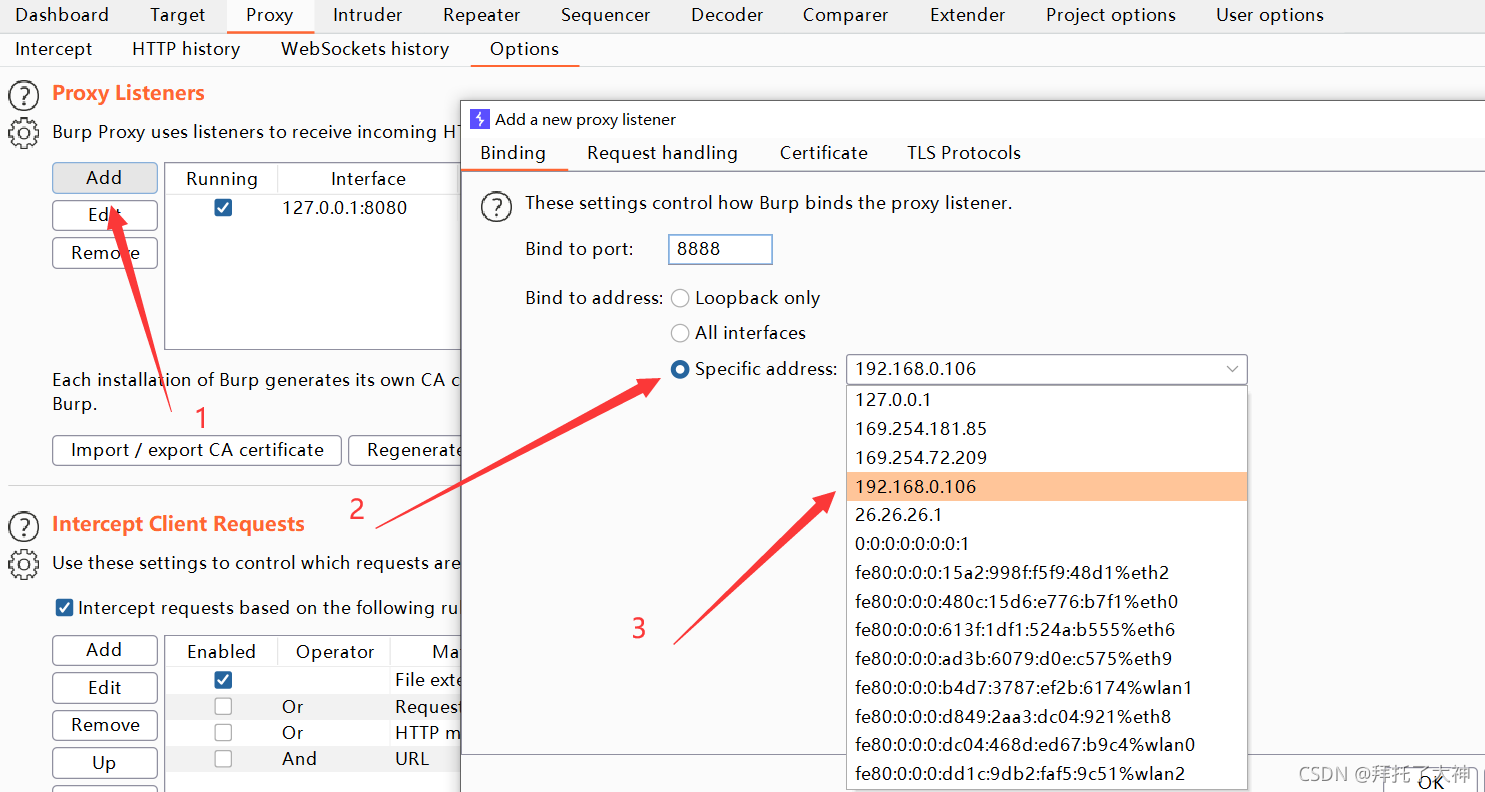
Task: Open the Repeater tab
Action: [482, 15]
